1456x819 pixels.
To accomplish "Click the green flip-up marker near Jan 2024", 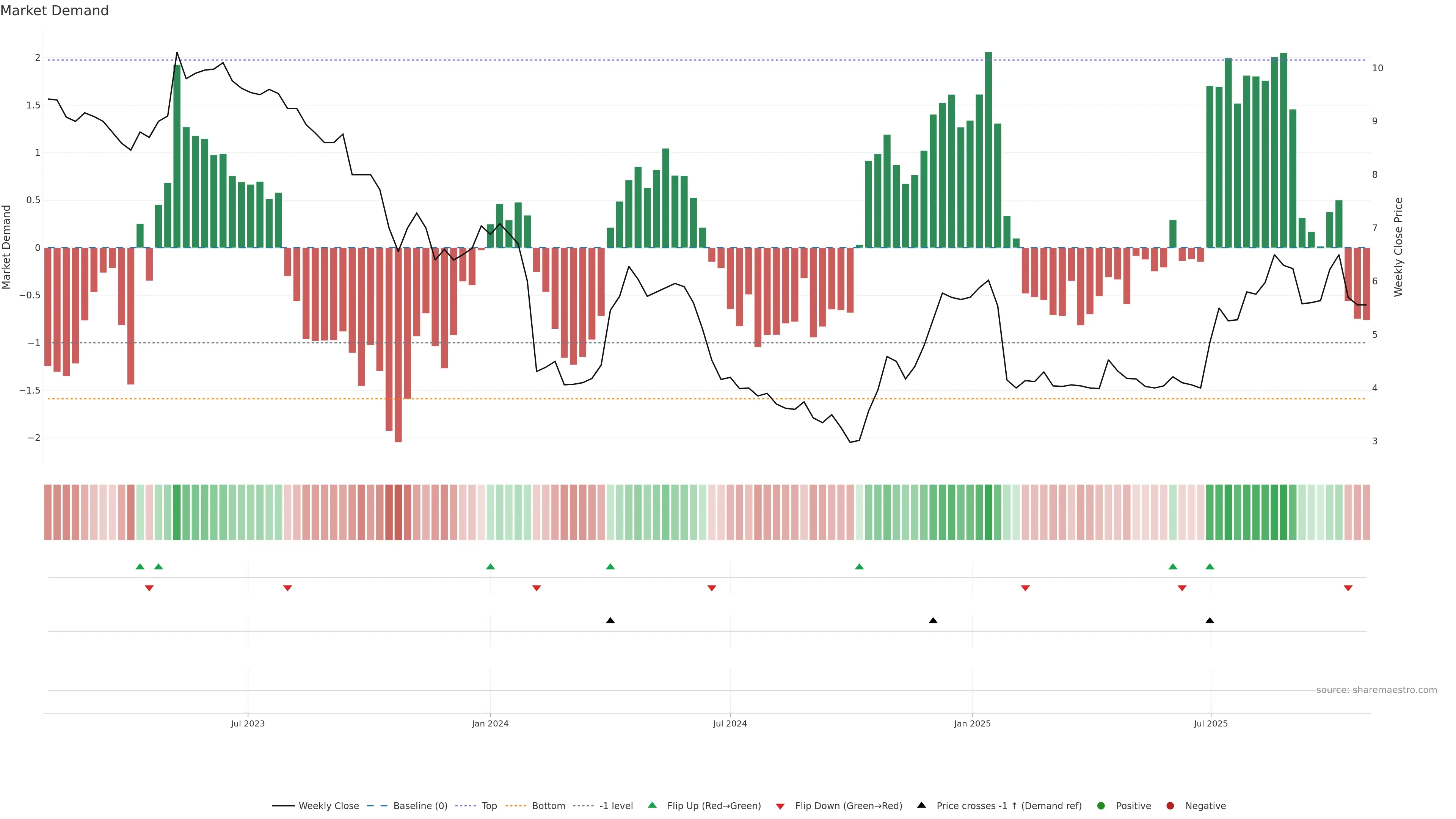I will pos(491,566).
